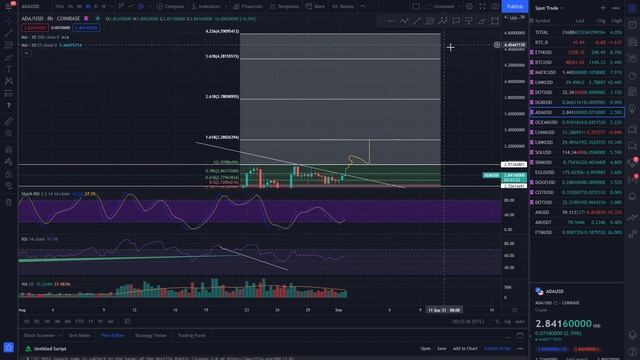Select the crosshair cursor tool
Screen dimensions: 640x360
[8, 20]
